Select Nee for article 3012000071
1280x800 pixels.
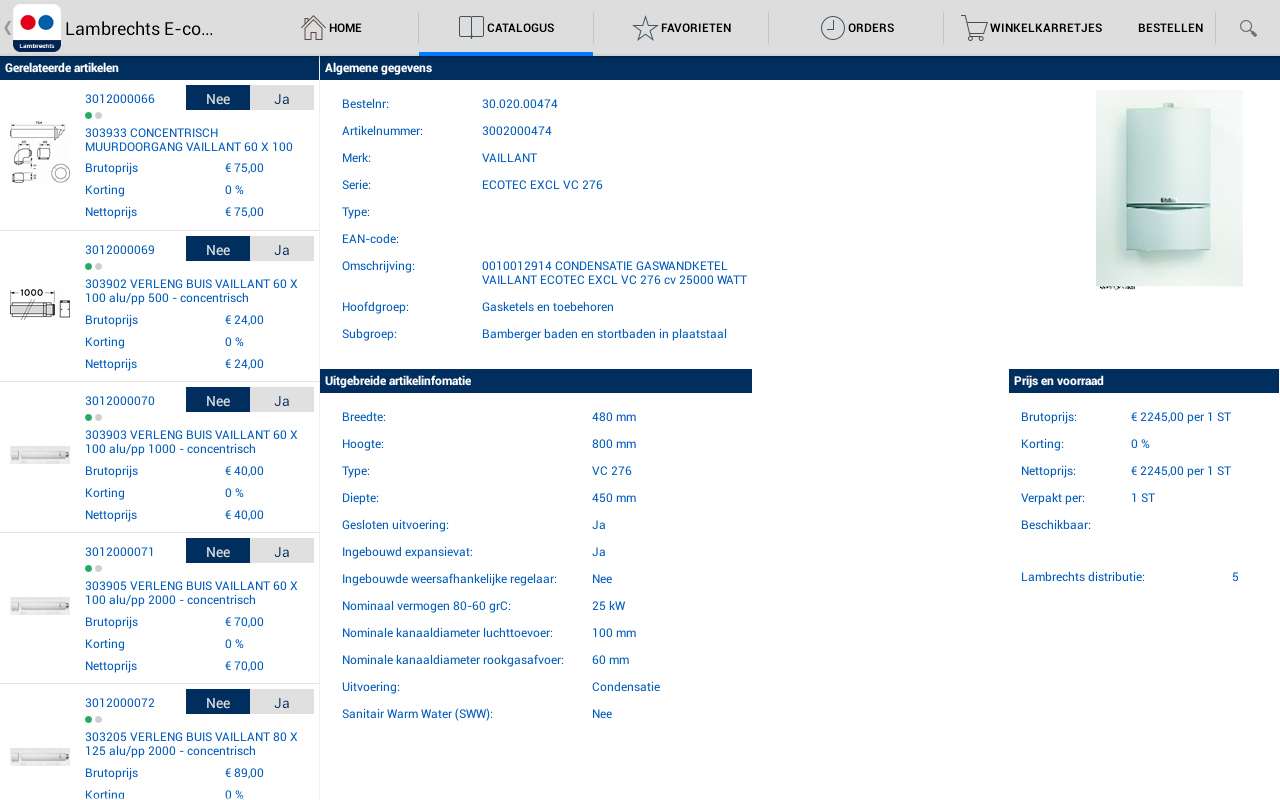tap(218, 551)
